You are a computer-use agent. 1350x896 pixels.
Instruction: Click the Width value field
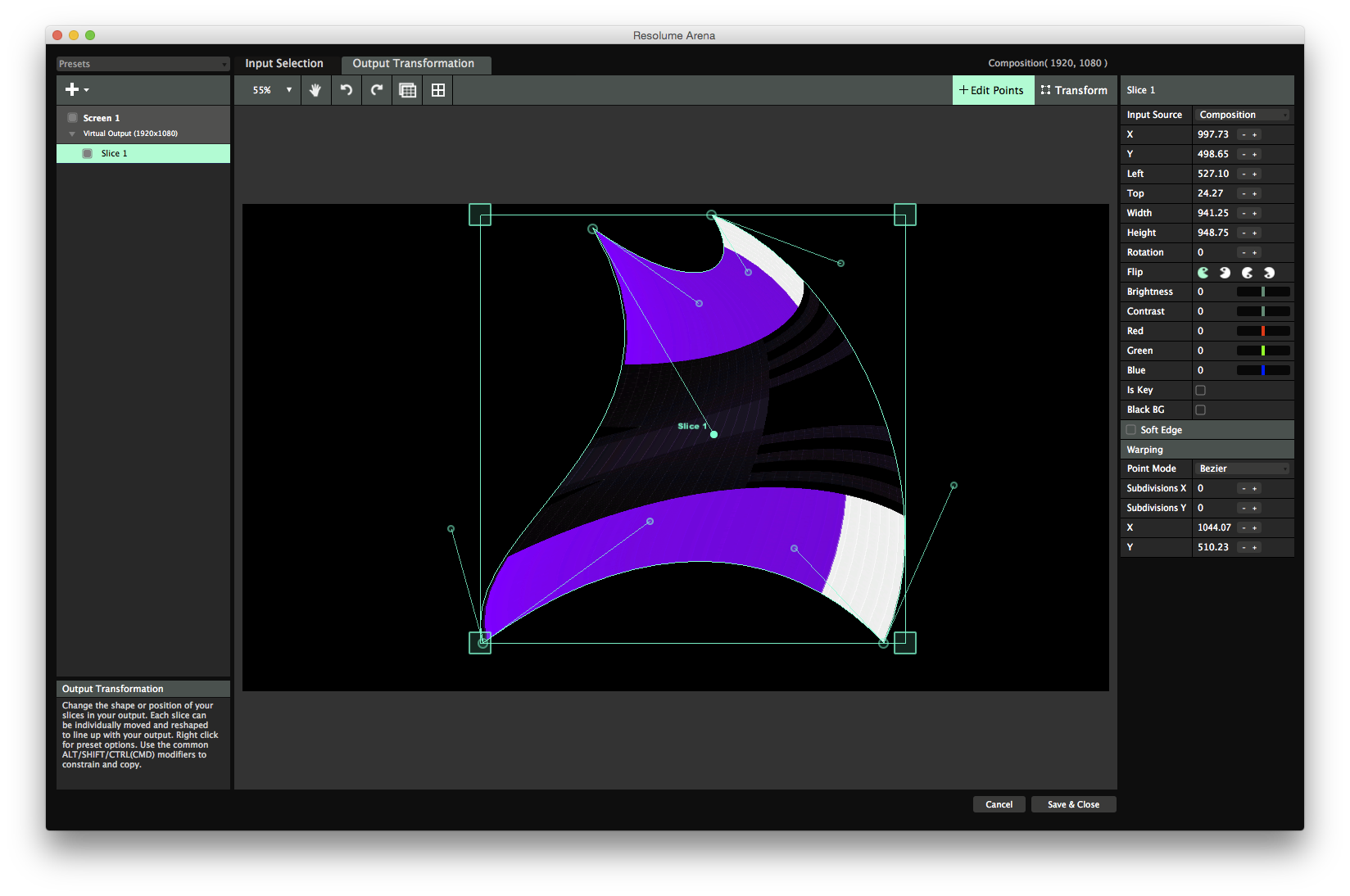[1213, 213]
